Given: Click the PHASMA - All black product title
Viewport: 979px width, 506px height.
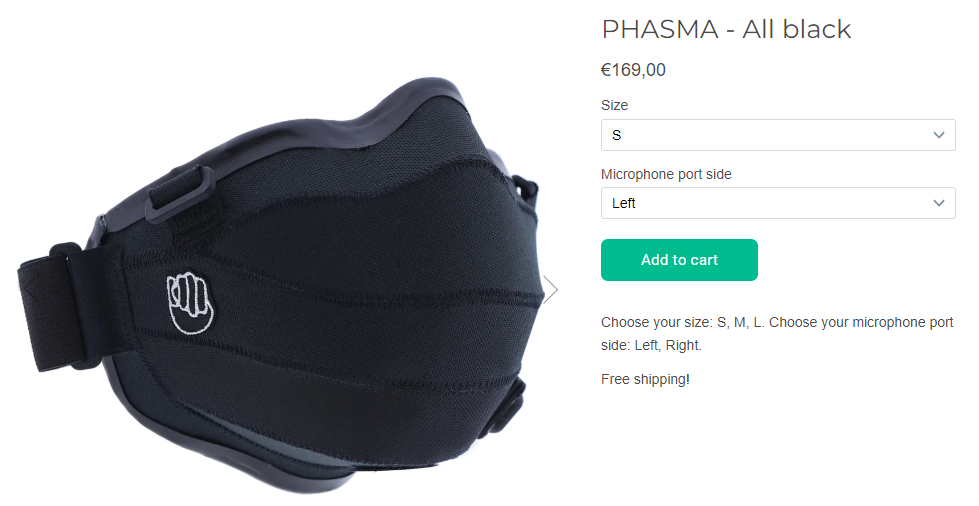Looking at the screenshot, I should [726, 29].
